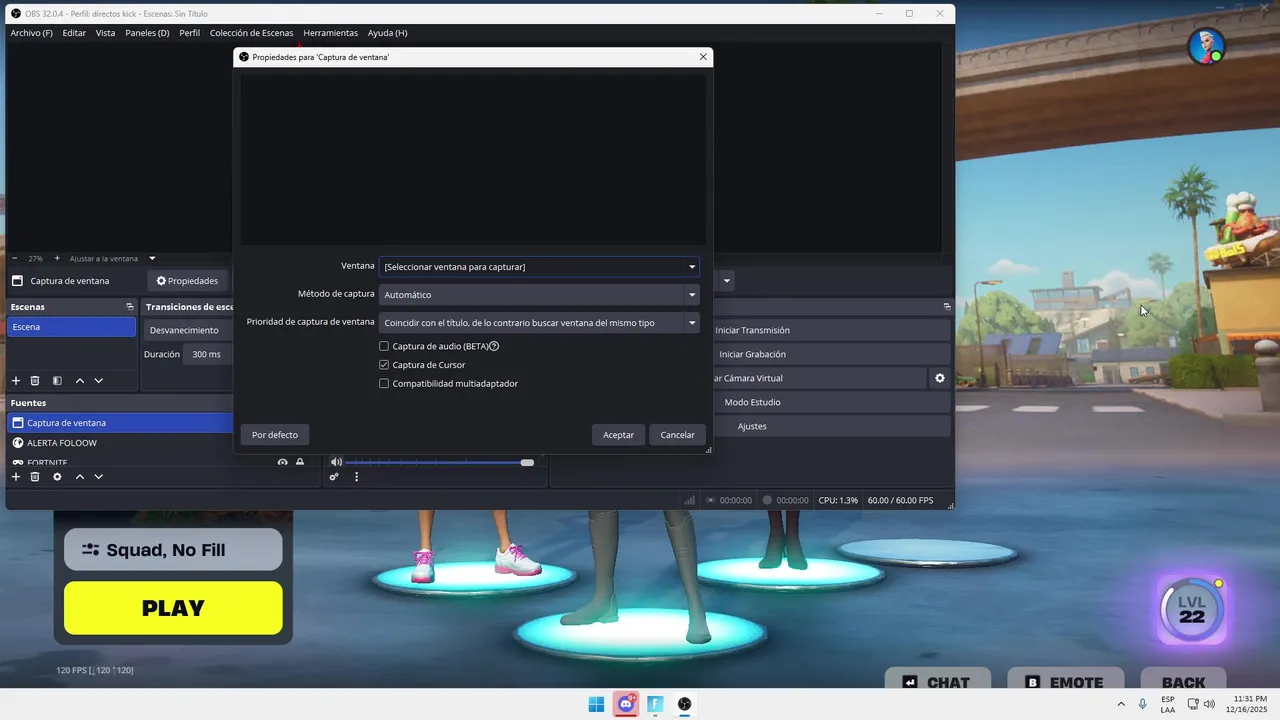Undock the Controls panel icon
The image size is (1280, 720).
pyautogui.click(x=947, y=307)
